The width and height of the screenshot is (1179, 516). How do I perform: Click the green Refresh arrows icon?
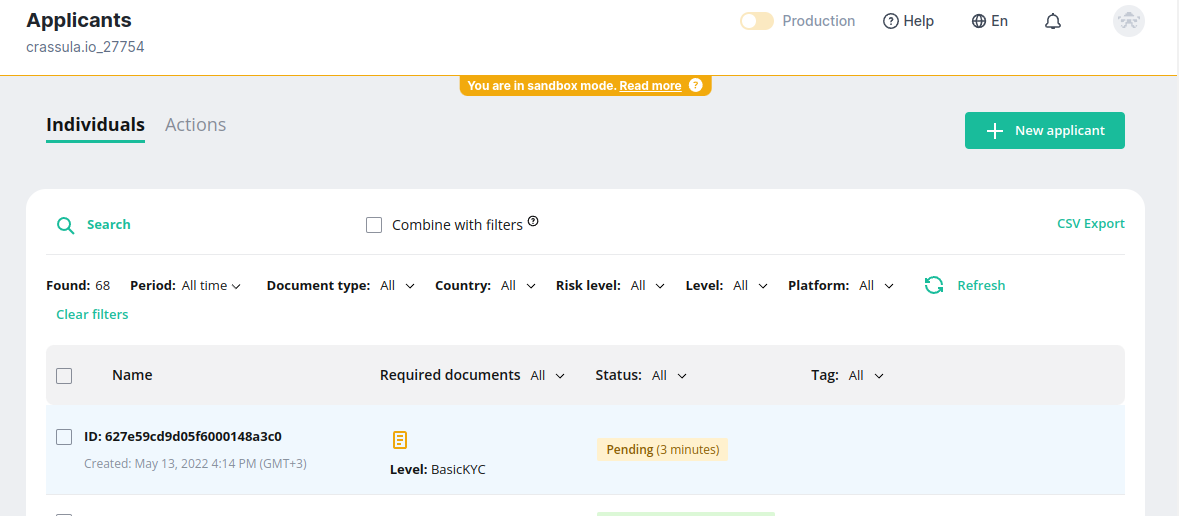[934, 285]
